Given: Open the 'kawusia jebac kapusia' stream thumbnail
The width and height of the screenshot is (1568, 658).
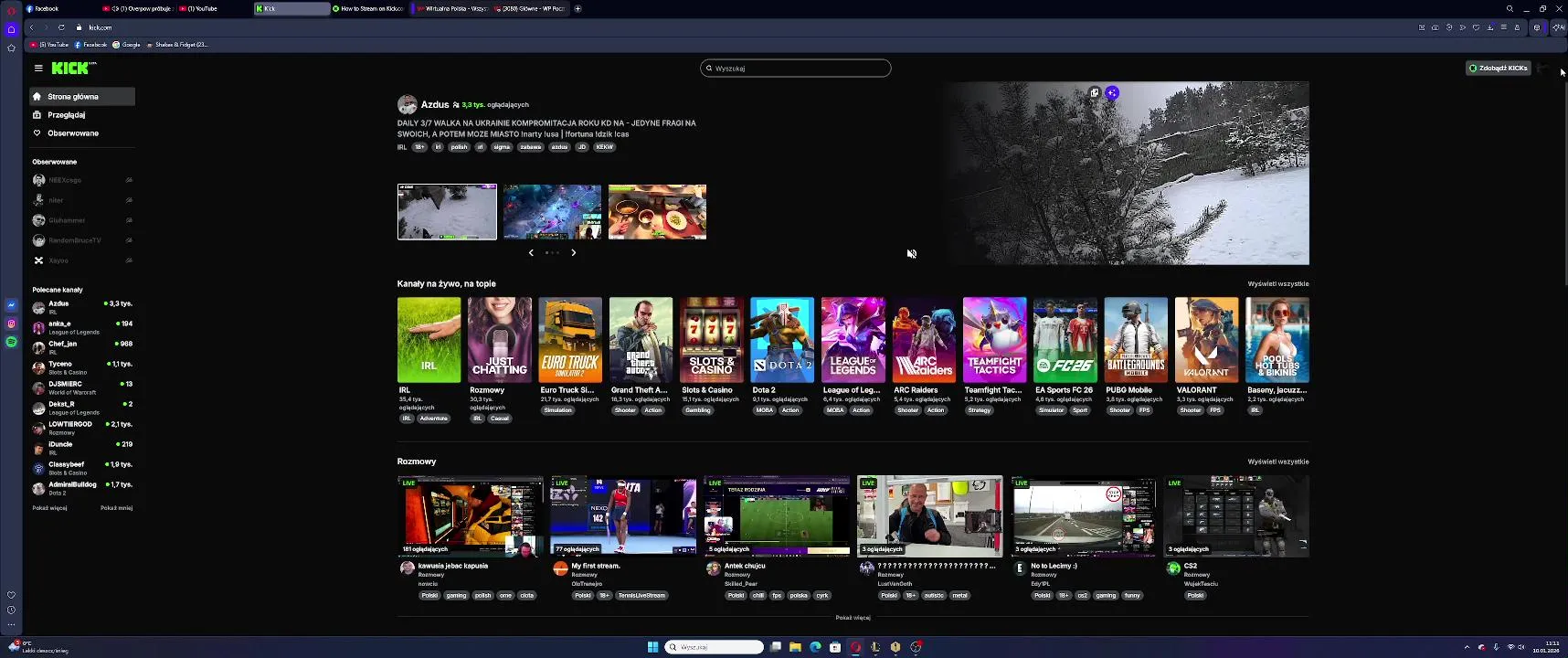Looking at the screenshot, I should 471,515.
